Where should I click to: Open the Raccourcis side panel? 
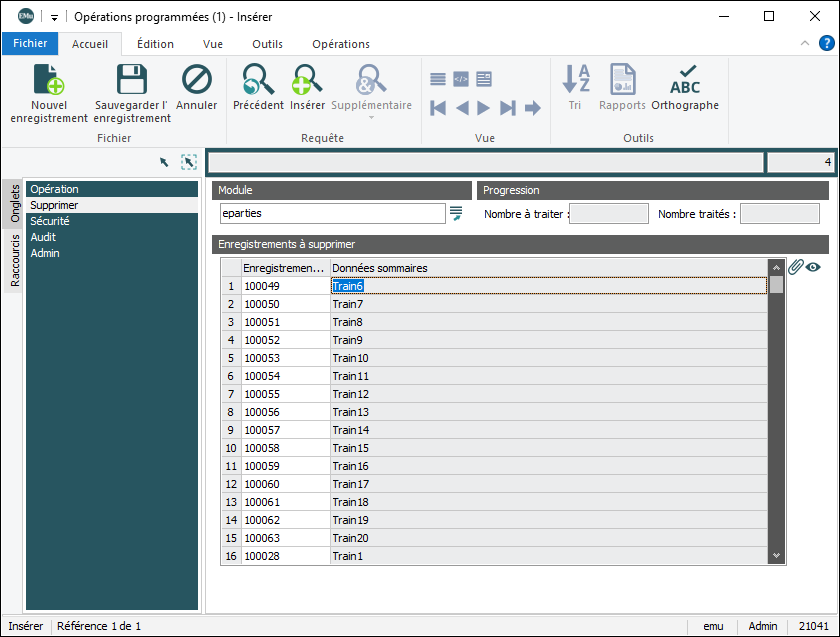(15, 262)
